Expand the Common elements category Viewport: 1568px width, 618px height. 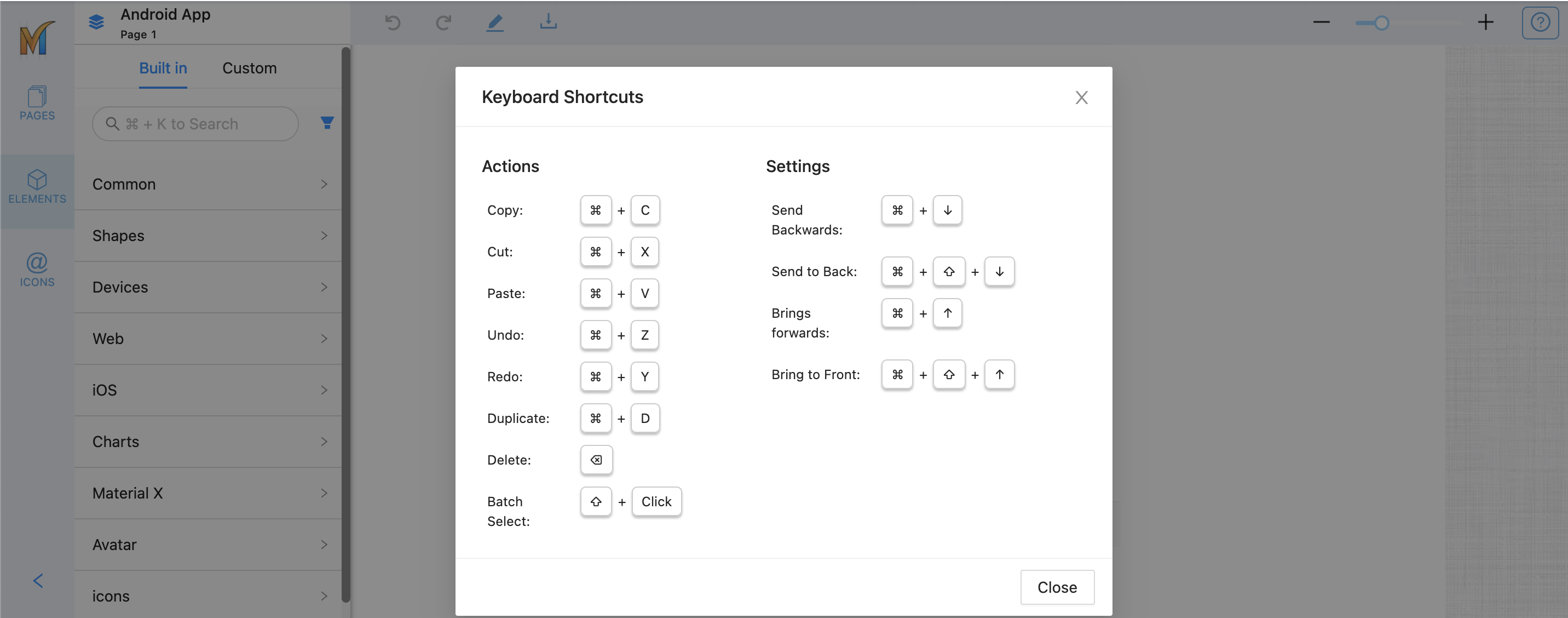click(x=209, y=184)
